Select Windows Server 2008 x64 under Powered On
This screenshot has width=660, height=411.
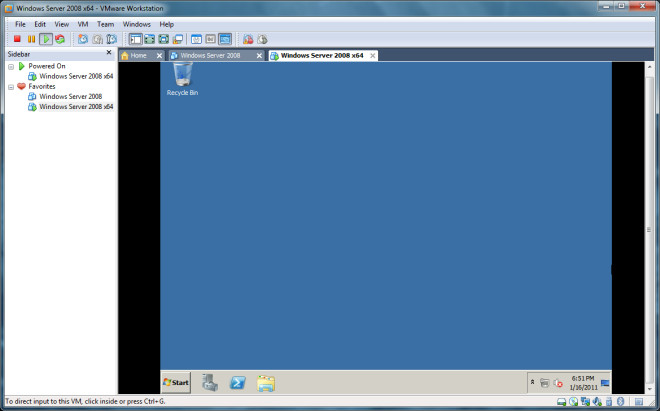click(x=76, y=76)
